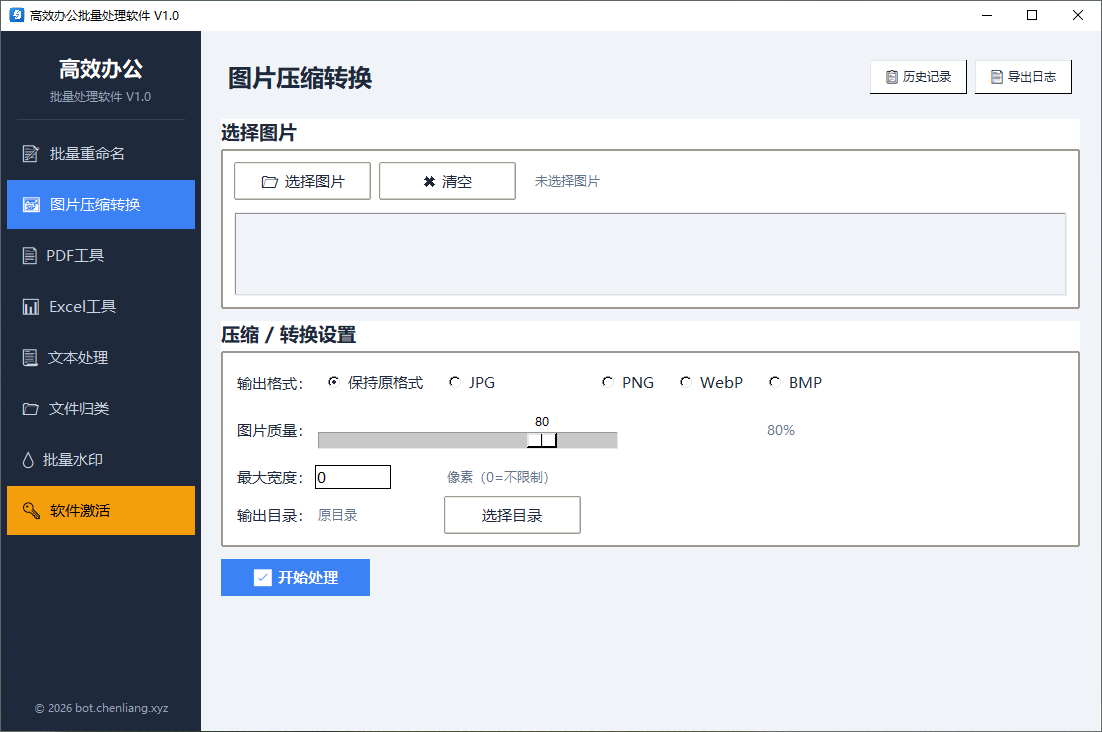This screenshot has width=1102, height=732.
Task: Open 文本处理 section
Action: 101,358
